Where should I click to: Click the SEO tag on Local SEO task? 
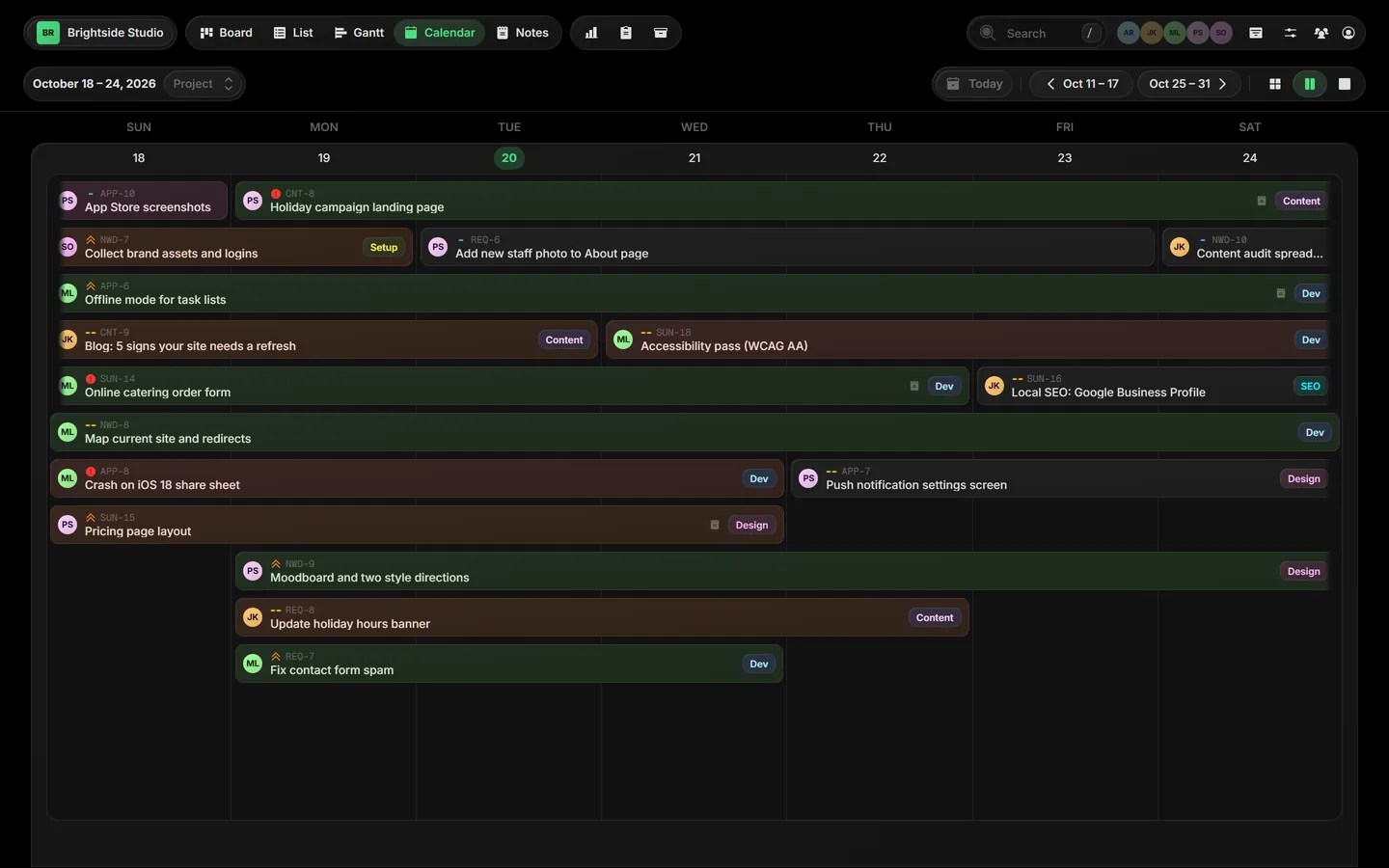click(x=1310, y=387)
